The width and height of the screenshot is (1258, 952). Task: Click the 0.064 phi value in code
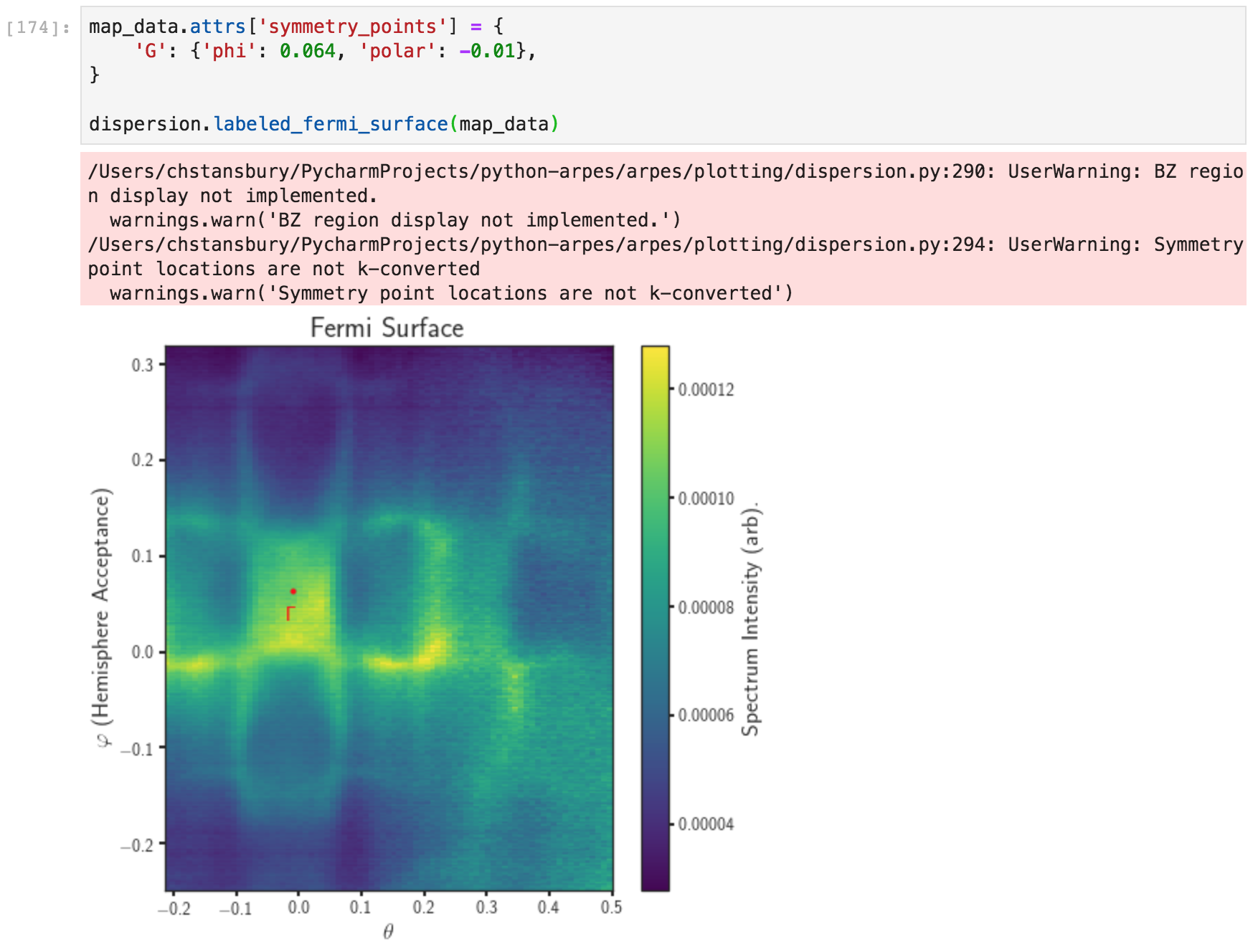click(x=308, y=51)
